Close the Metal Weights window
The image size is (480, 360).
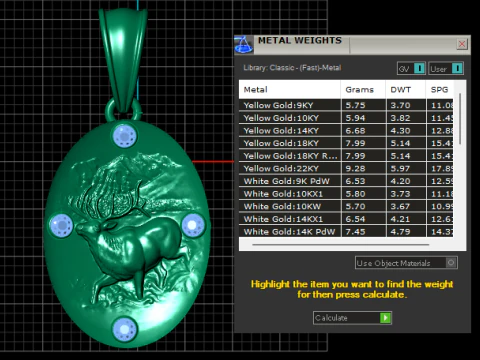[x=462, y=44]
